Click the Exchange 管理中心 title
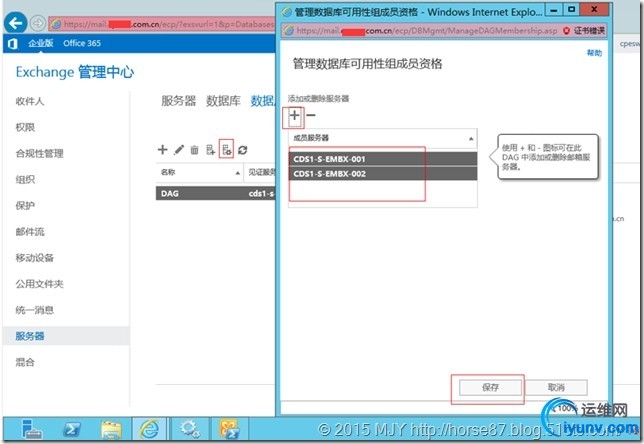Screen dimensions: 644x444 tap(75, 72)
